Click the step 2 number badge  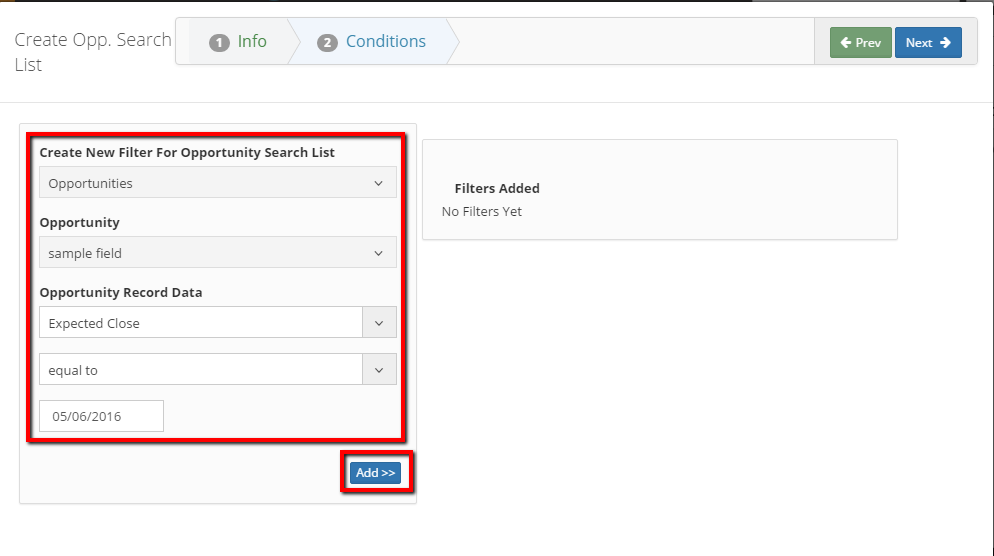pyautogui.click(x=327, y=42)
